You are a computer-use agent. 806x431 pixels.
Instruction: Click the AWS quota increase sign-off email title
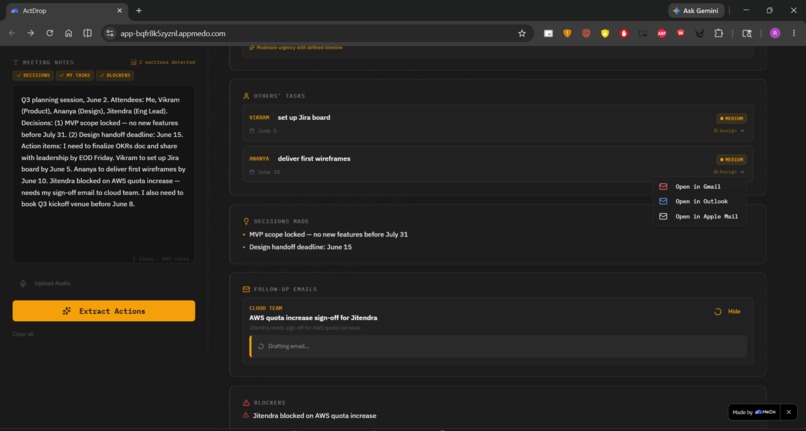(313, 318)
